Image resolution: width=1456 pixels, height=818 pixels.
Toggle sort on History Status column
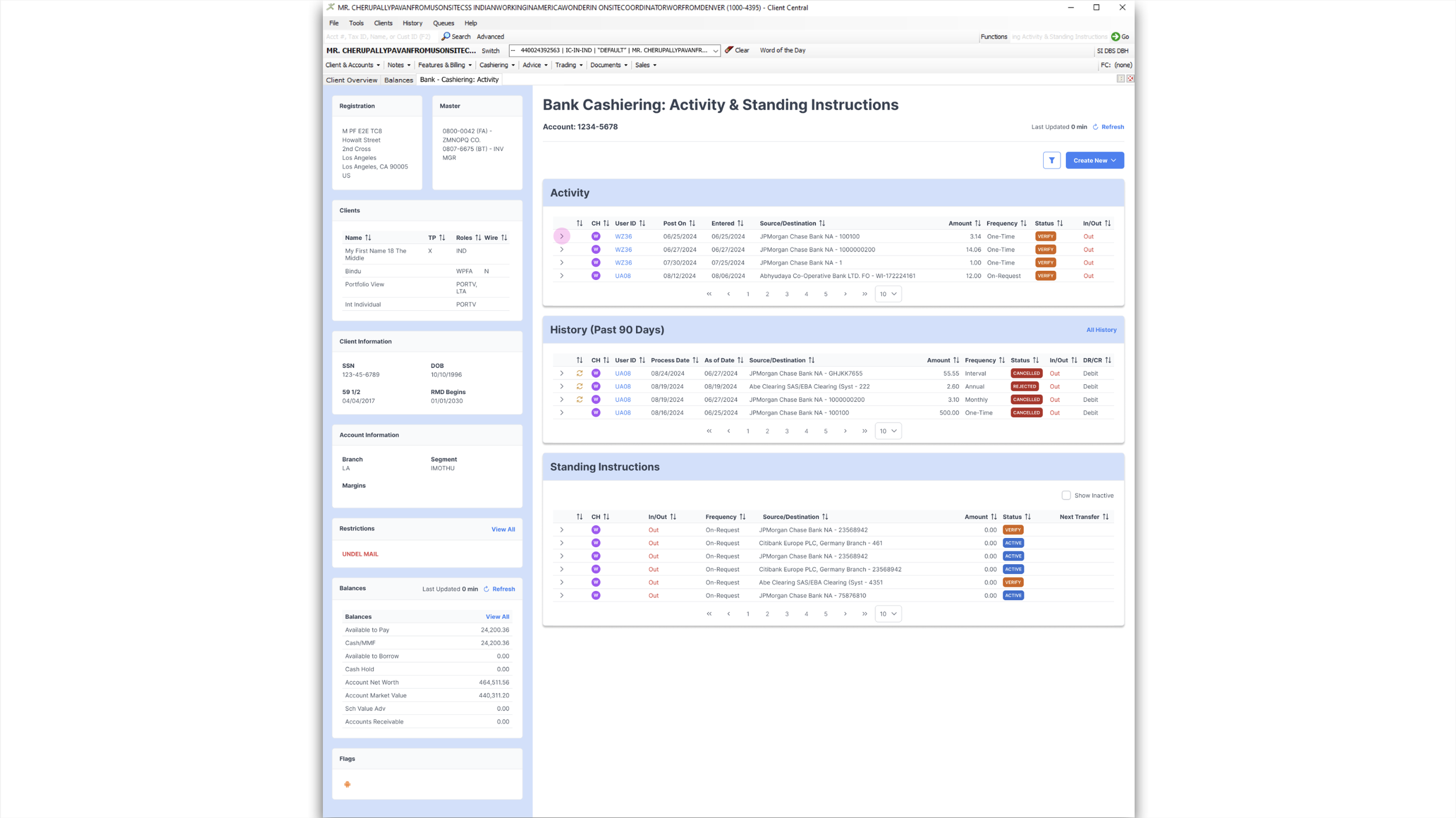(x=1035, y=360)
